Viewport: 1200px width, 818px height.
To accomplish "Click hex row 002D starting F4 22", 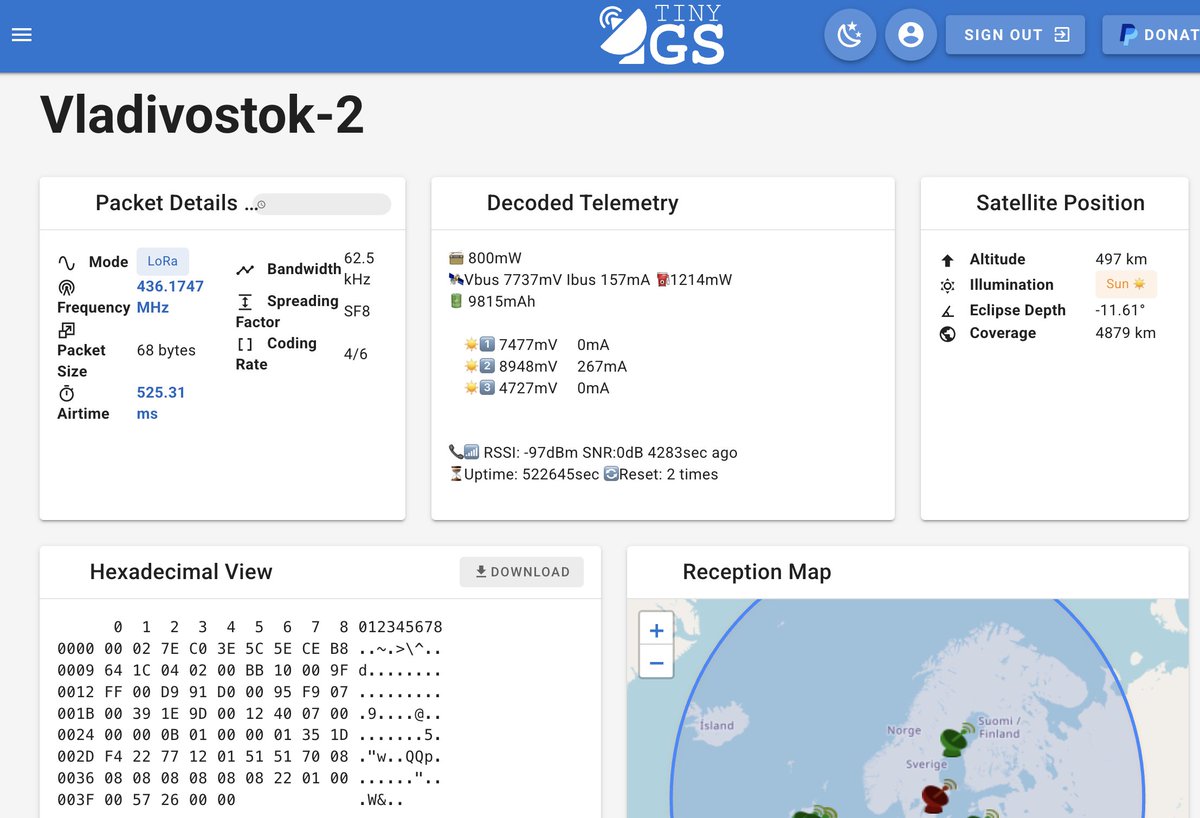I will (250, 756).
